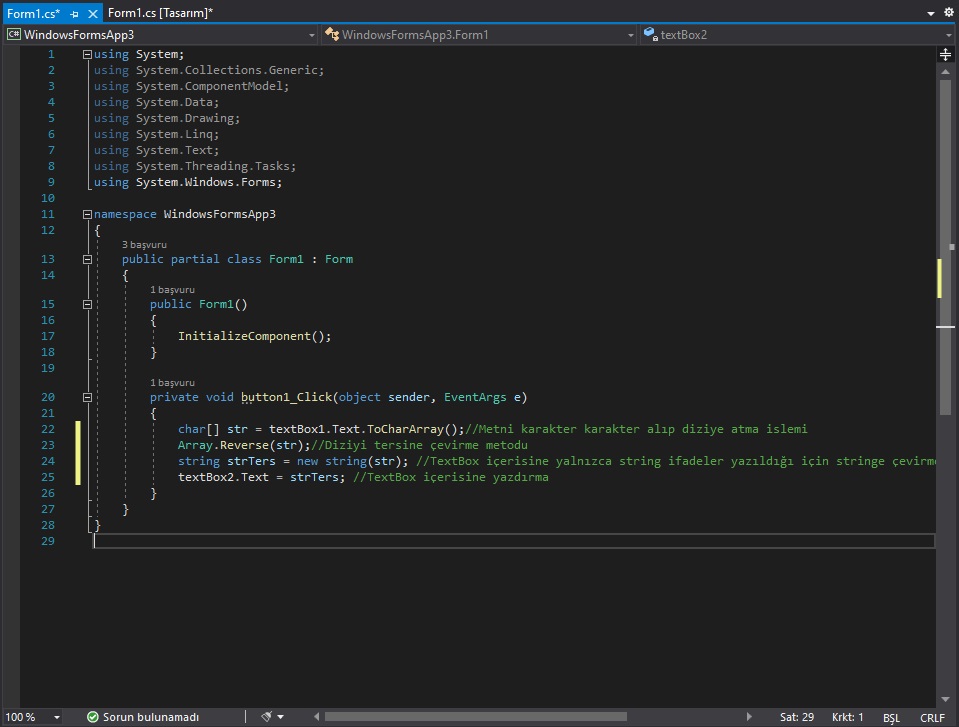Click the split editor icon above the scrollbar
The image size is (959, 727).
click(x=946, y=55)
